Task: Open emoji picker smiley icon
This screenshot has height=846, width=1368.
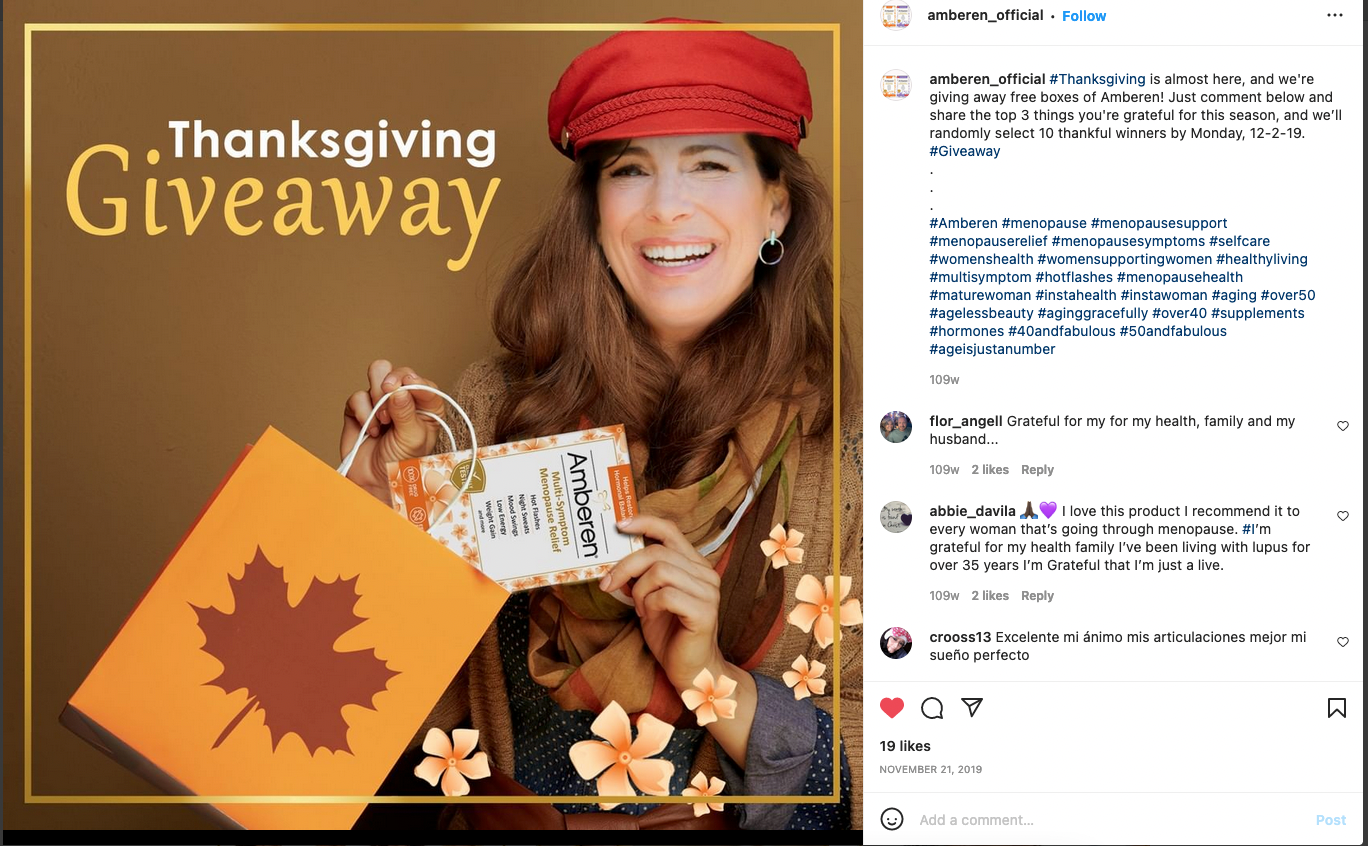Action: coord(892,819)
